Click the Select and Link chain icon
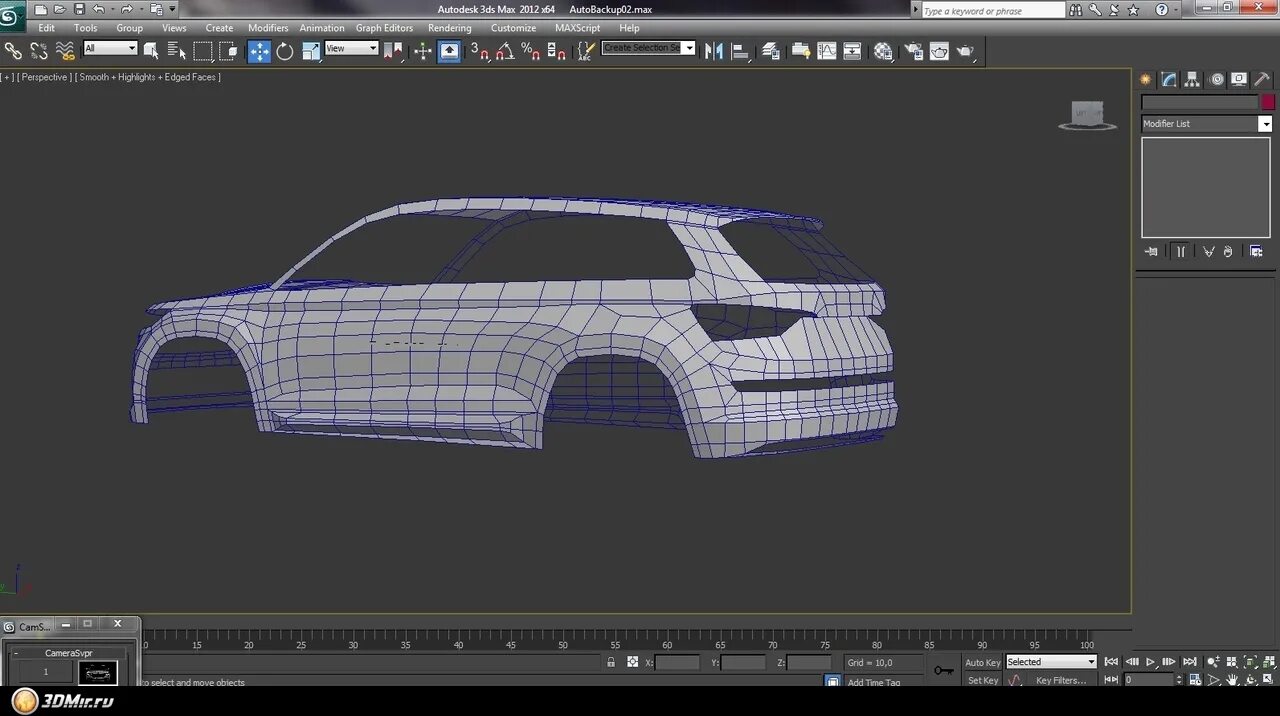1280x716 pixels. click(13, 50)
